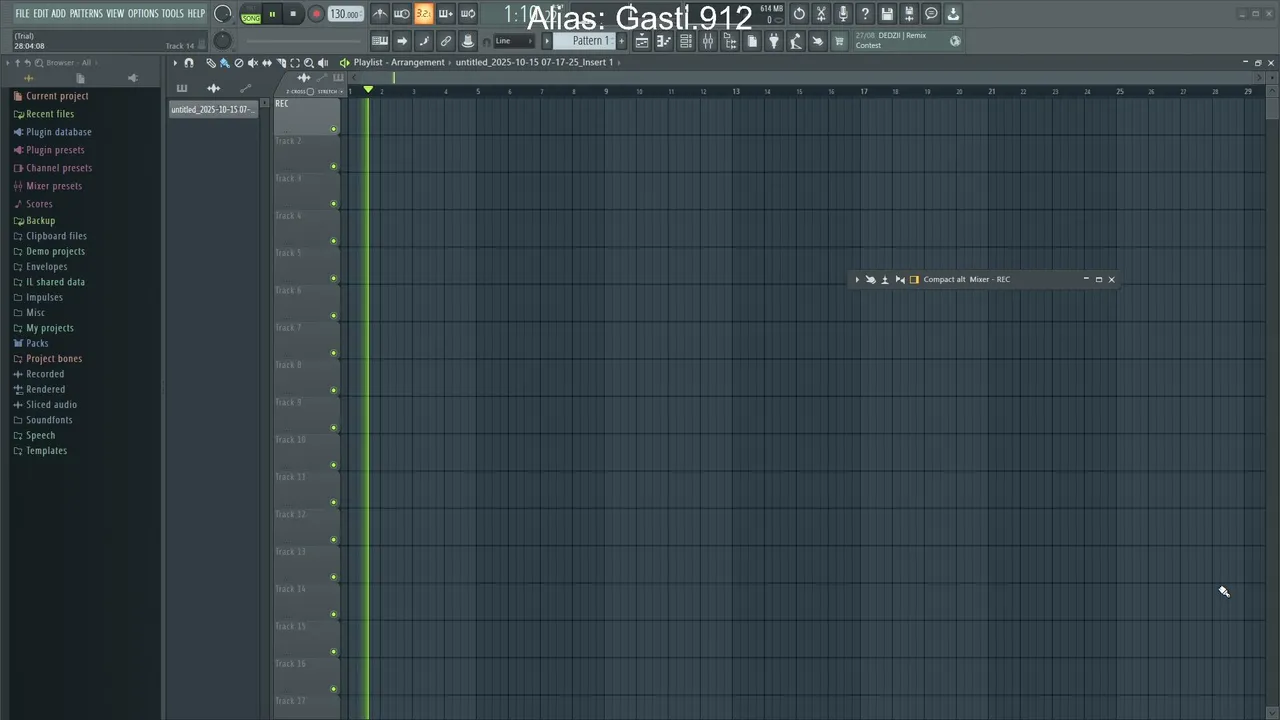
Task: Select the Draw pencil tool in Playlist toolbar
Action: (211, 63)
